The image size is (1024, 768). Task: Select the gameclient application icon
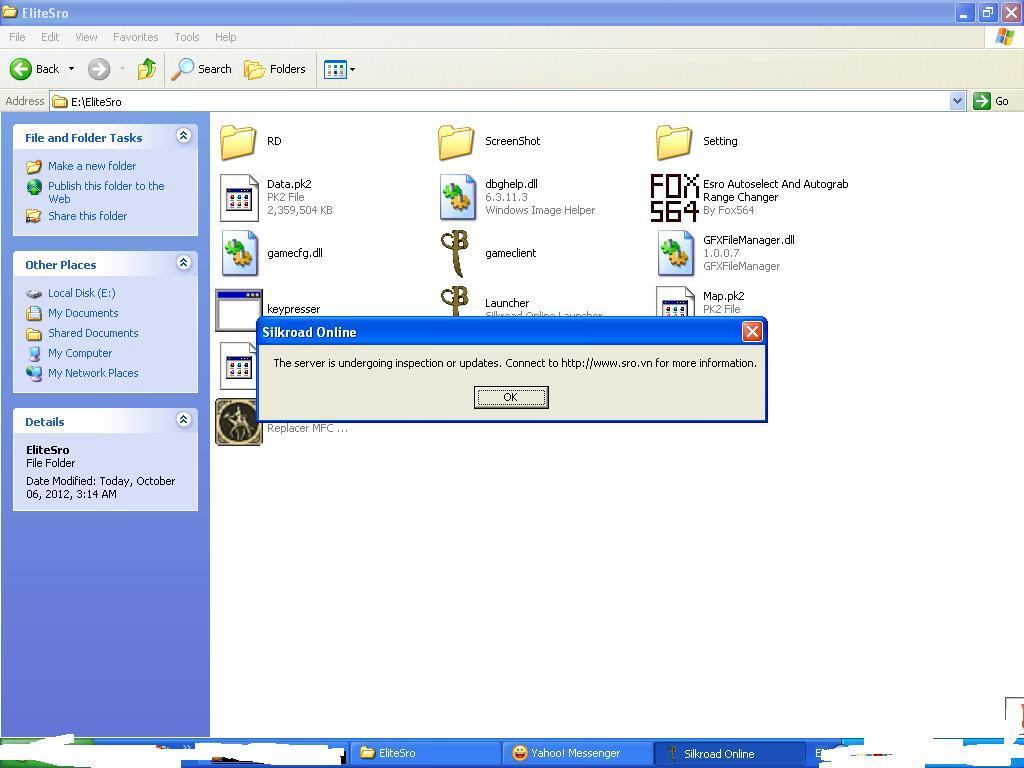[455, 253]
